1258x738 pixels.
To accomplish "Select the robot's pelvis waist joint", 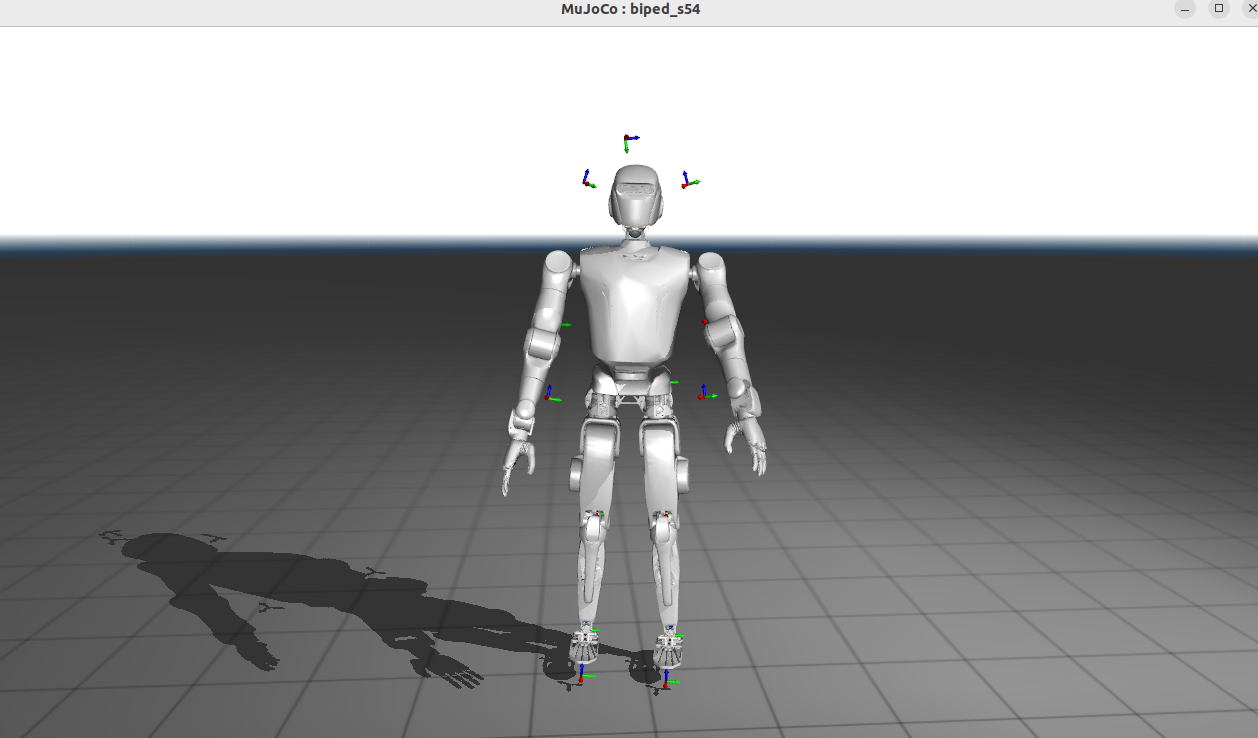I will (630, 392).
